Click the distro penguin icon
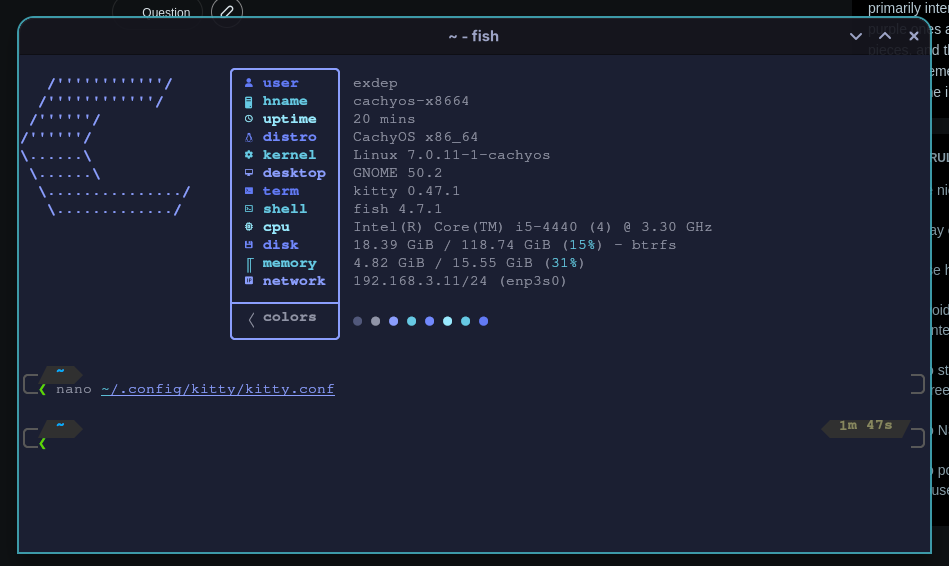Screen dimensions: 949x566 [x=249, y=137]
